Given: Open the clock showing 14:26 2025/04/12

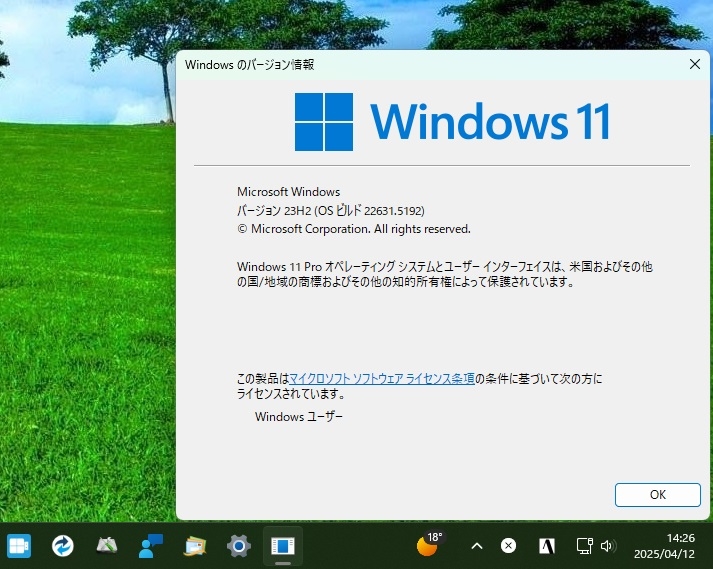Looking at the screenshot, I should point(664,546).
